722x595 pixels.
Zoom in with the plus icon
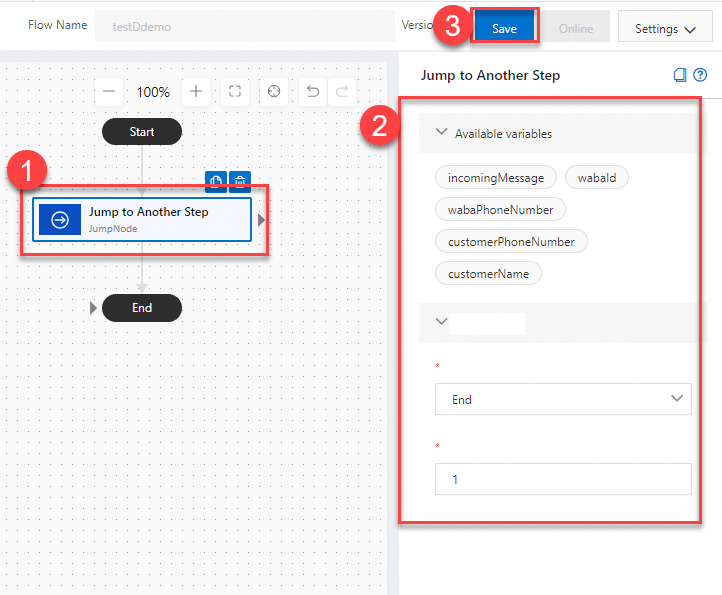point(196,92)
